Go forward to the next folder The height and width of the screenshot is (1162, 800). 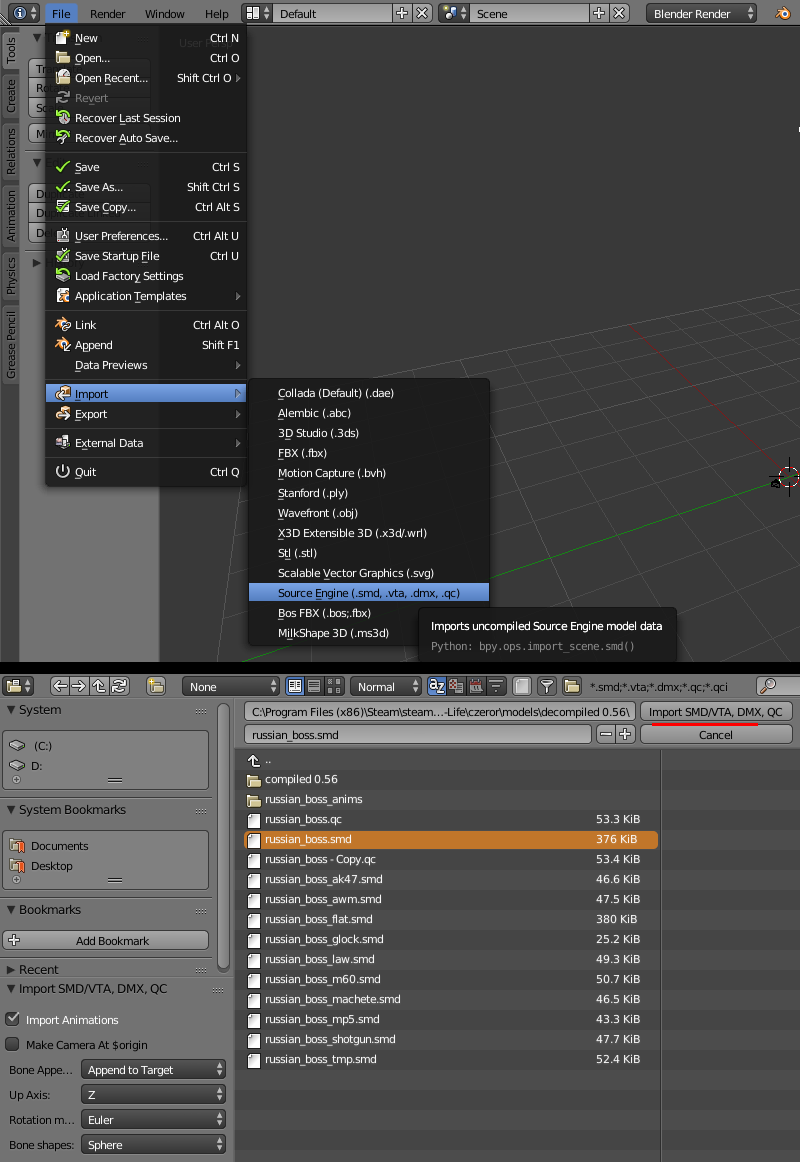(79, 686)
